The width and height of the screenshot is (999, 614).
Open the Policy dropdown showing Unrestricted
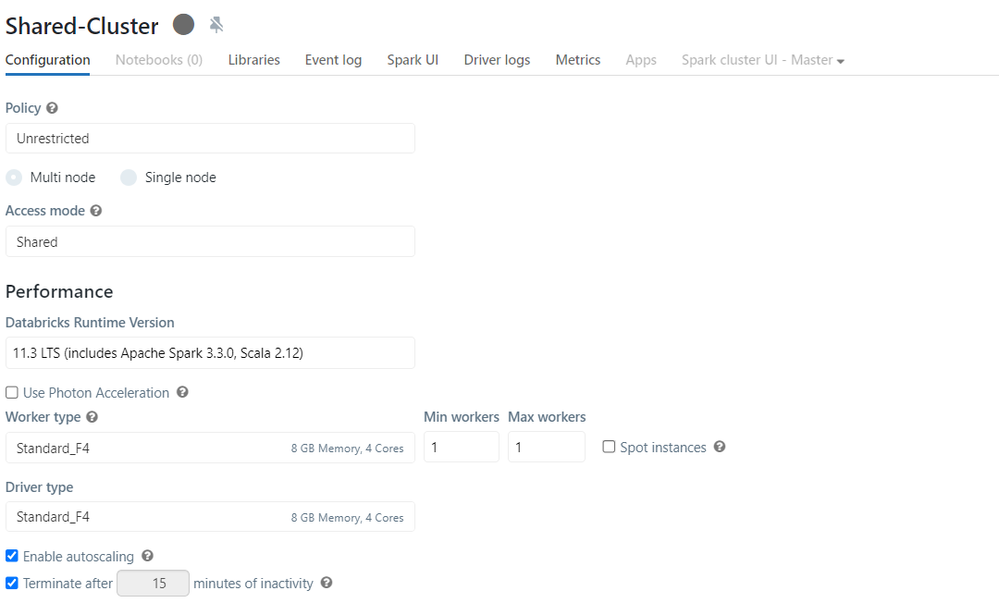coord(210,139)
